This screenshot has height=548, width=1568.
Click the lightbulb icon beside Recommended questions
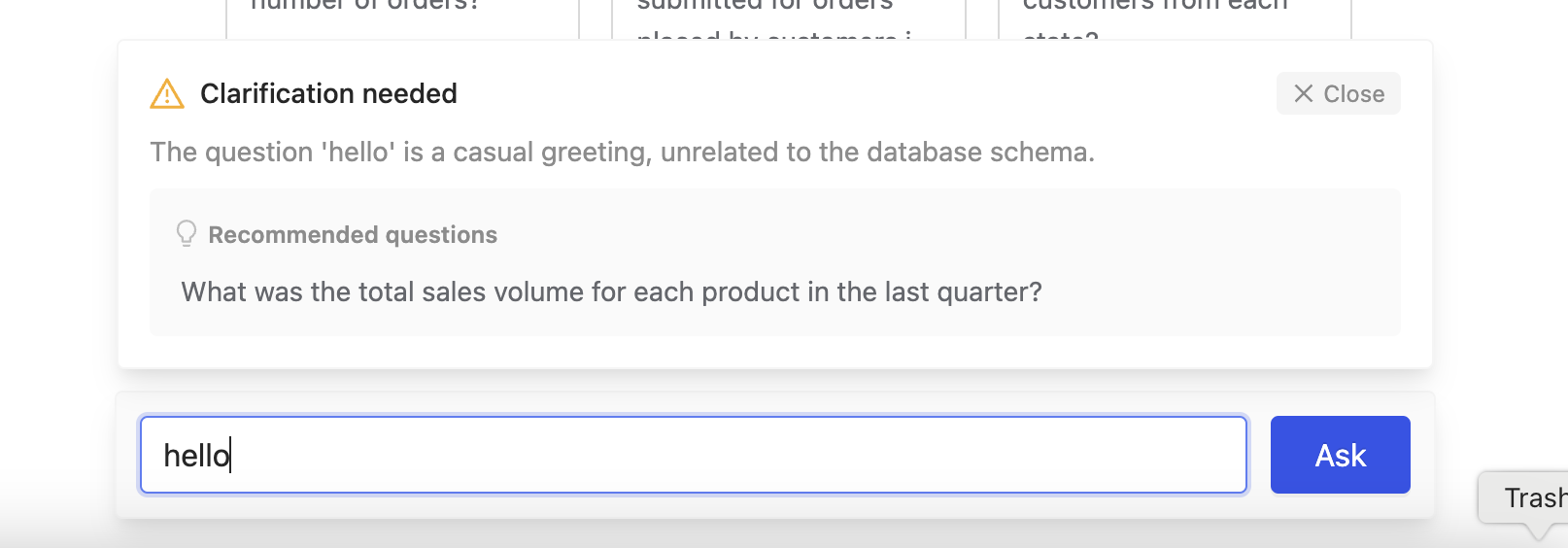tap(187, 234)
